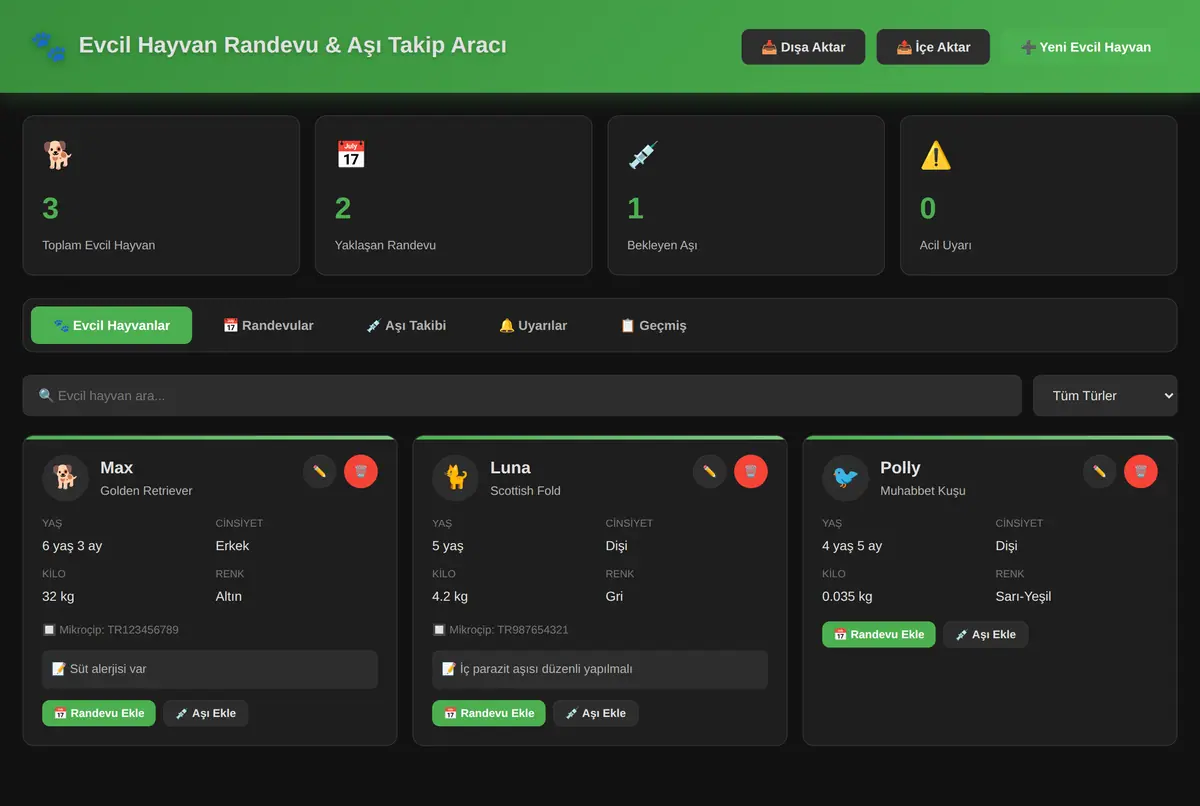Click the 'Golden Retriever' breed text

coord(146,491)
